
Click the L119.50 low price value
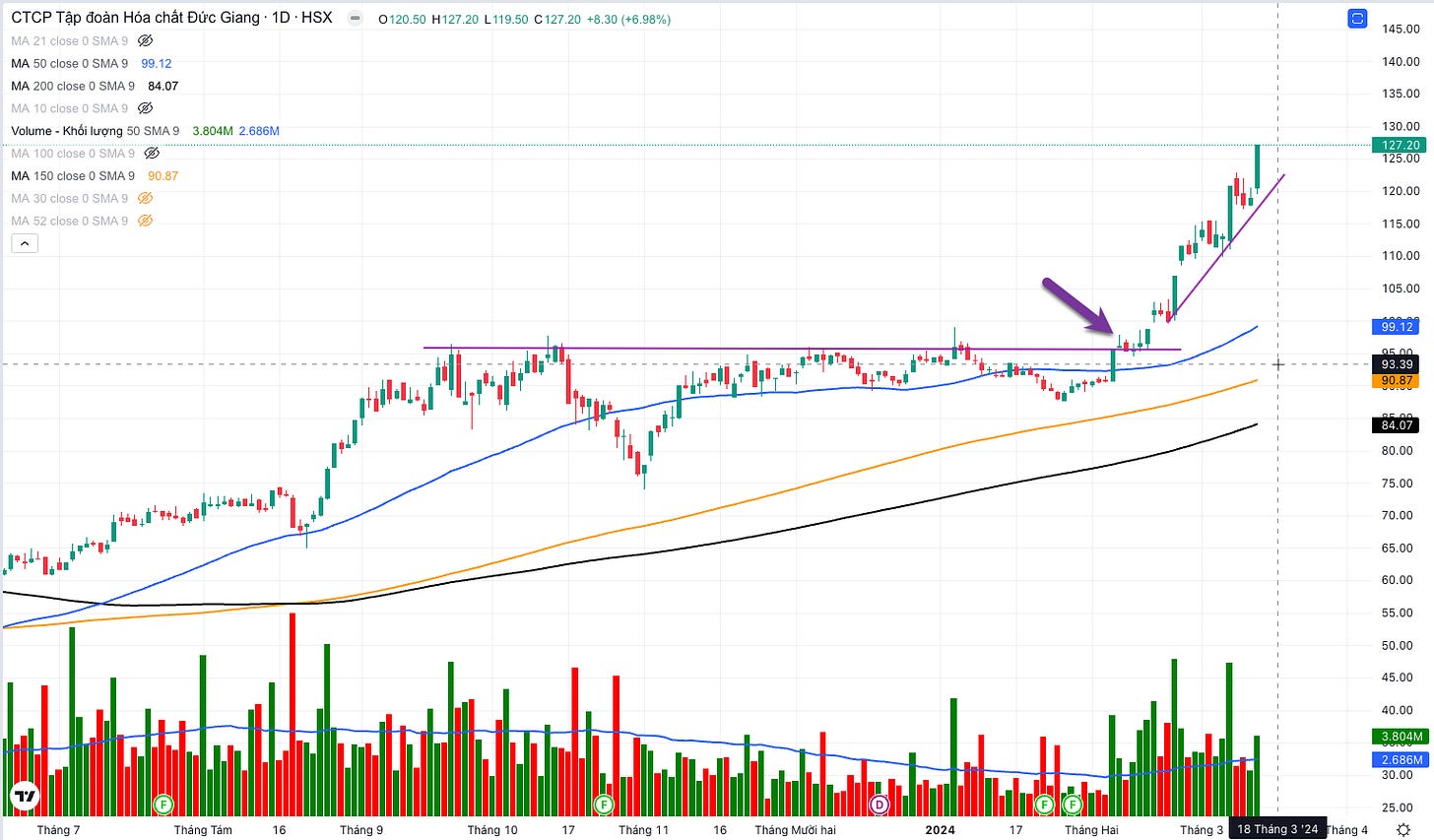click(506, 19)
